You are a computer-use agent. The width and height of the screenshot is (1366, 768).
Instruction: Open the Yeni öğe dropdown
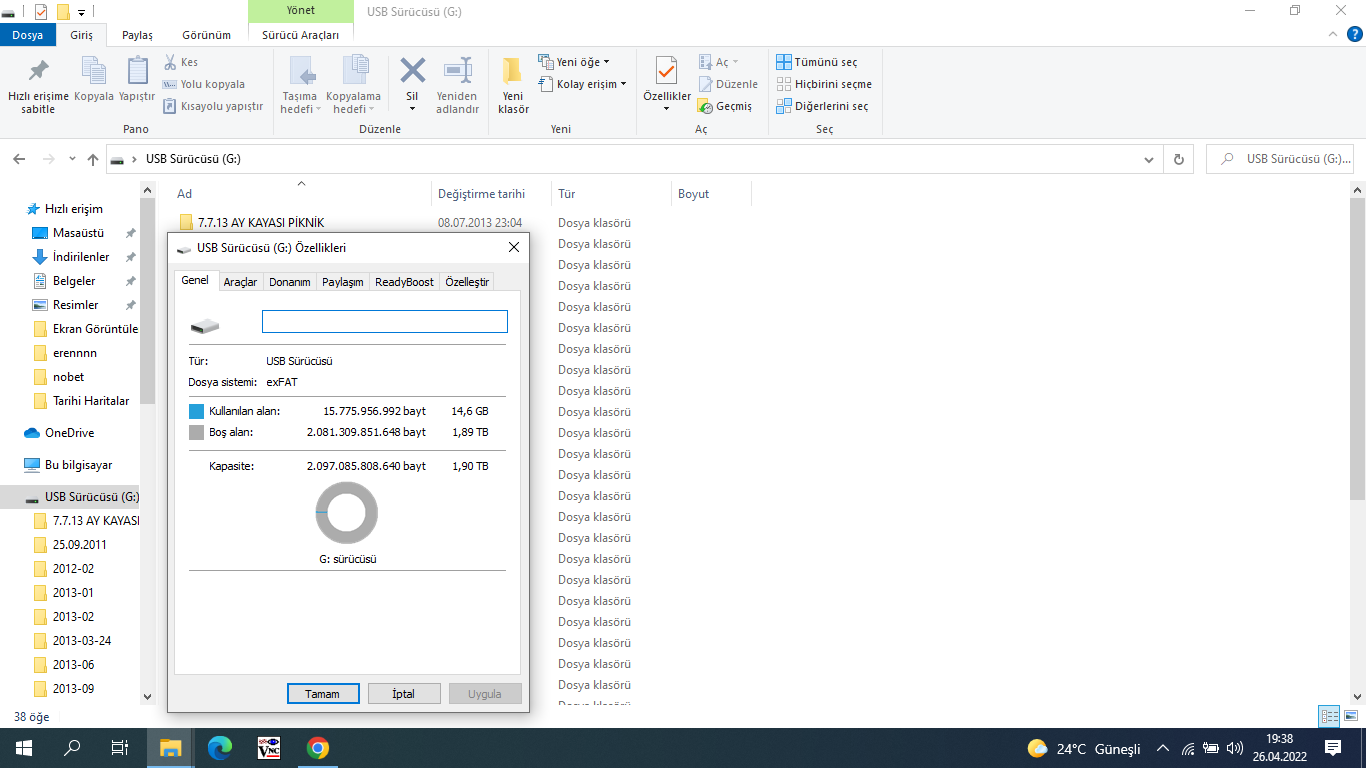(x=573, y=62)
